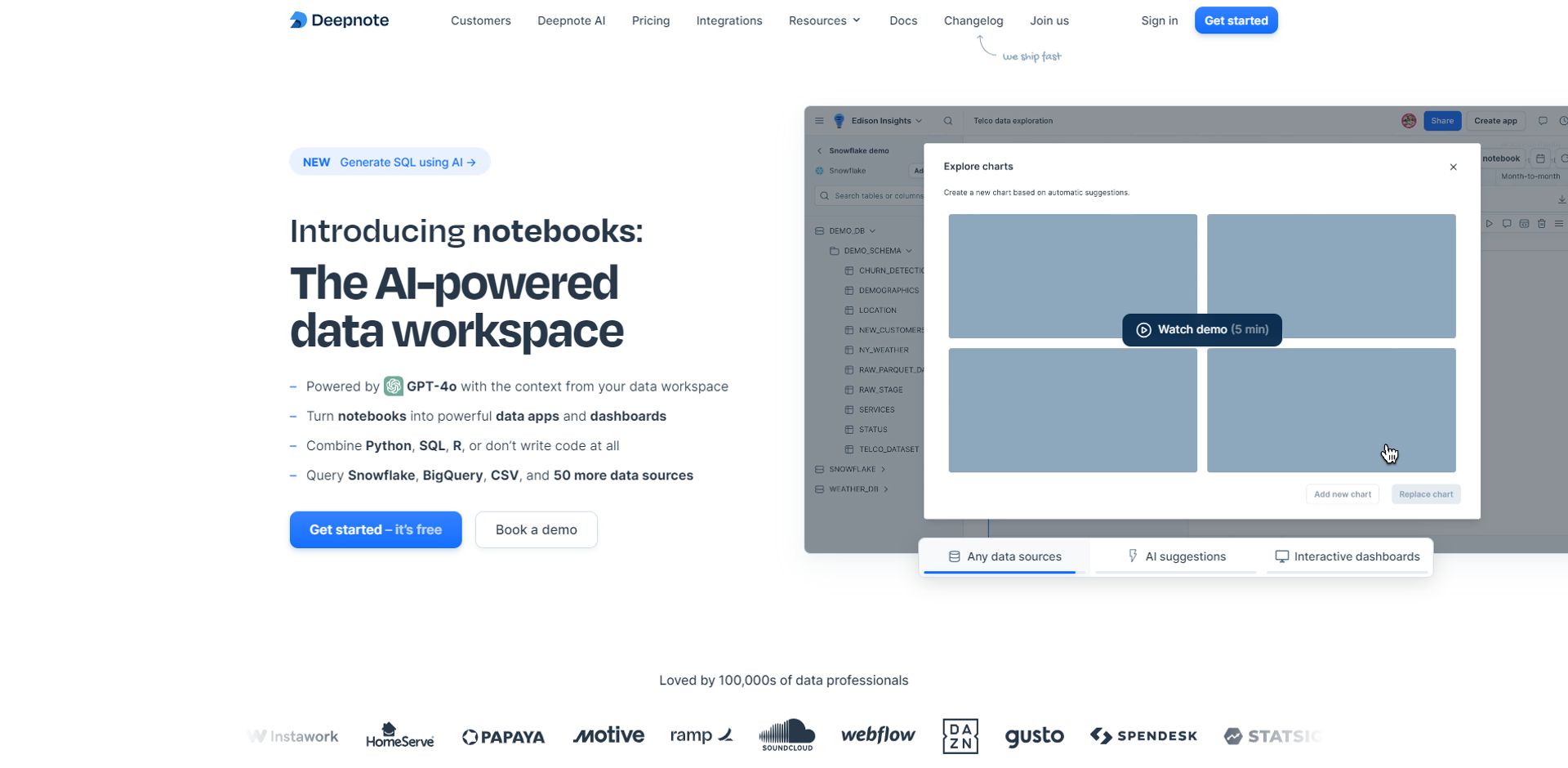Click the Add new chart button
The height and width of the screenshot is (768, 1568).
coord(1343,494)
